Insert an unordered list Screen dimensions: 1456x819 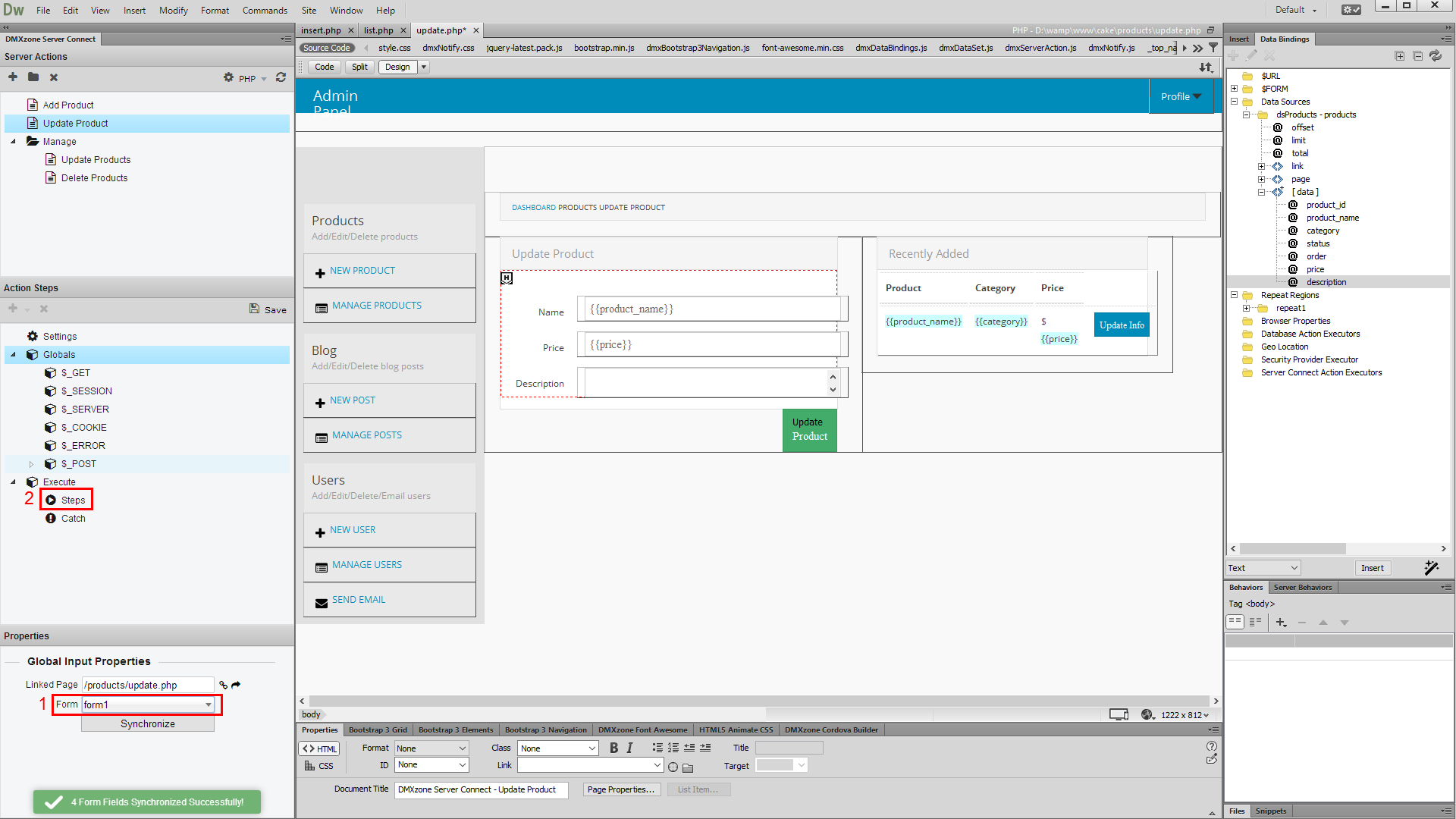pos(657,748)
